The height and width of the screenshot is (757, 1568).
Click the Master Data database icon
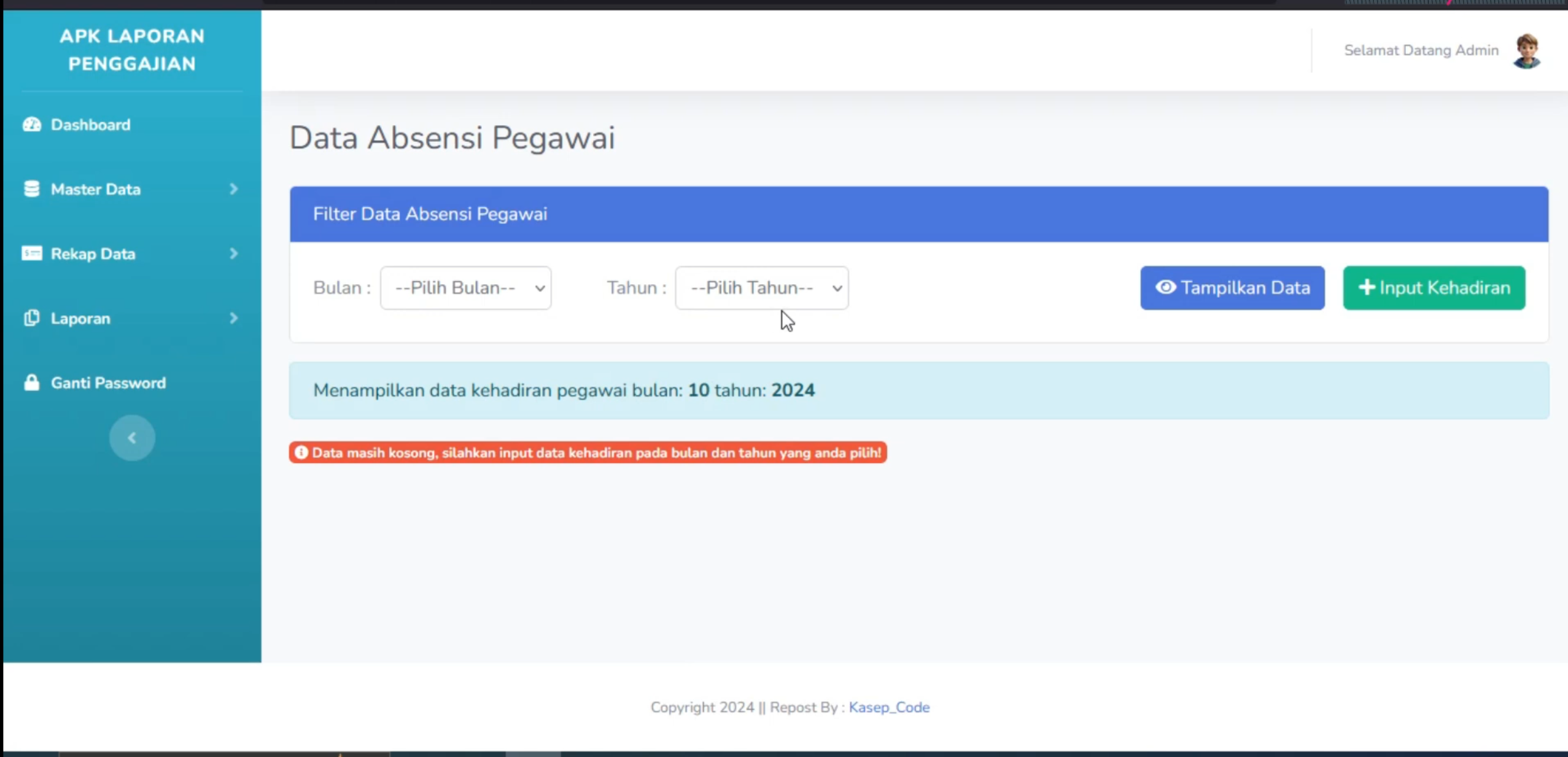[32, 189]
